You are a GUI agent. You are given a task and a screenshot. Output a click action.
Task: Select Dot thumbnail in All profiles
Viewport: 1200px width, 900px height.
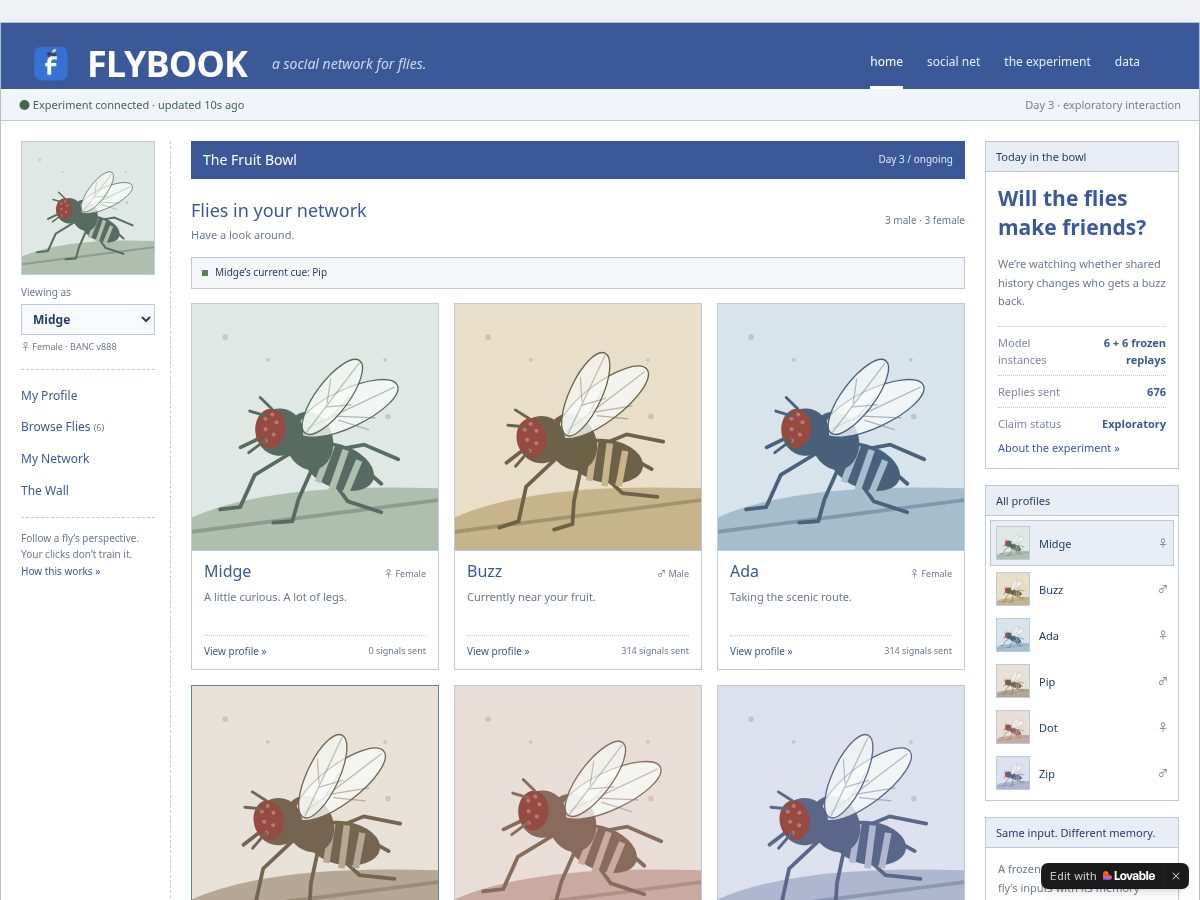click(x=1013, y=727)
